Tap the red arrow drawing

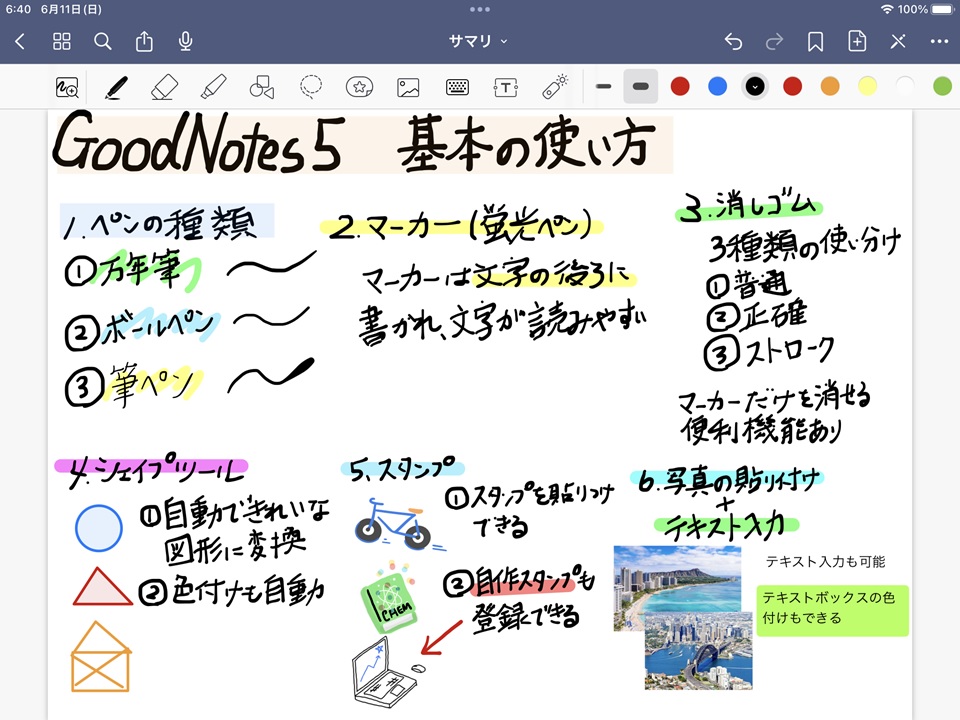click(441, 638)
